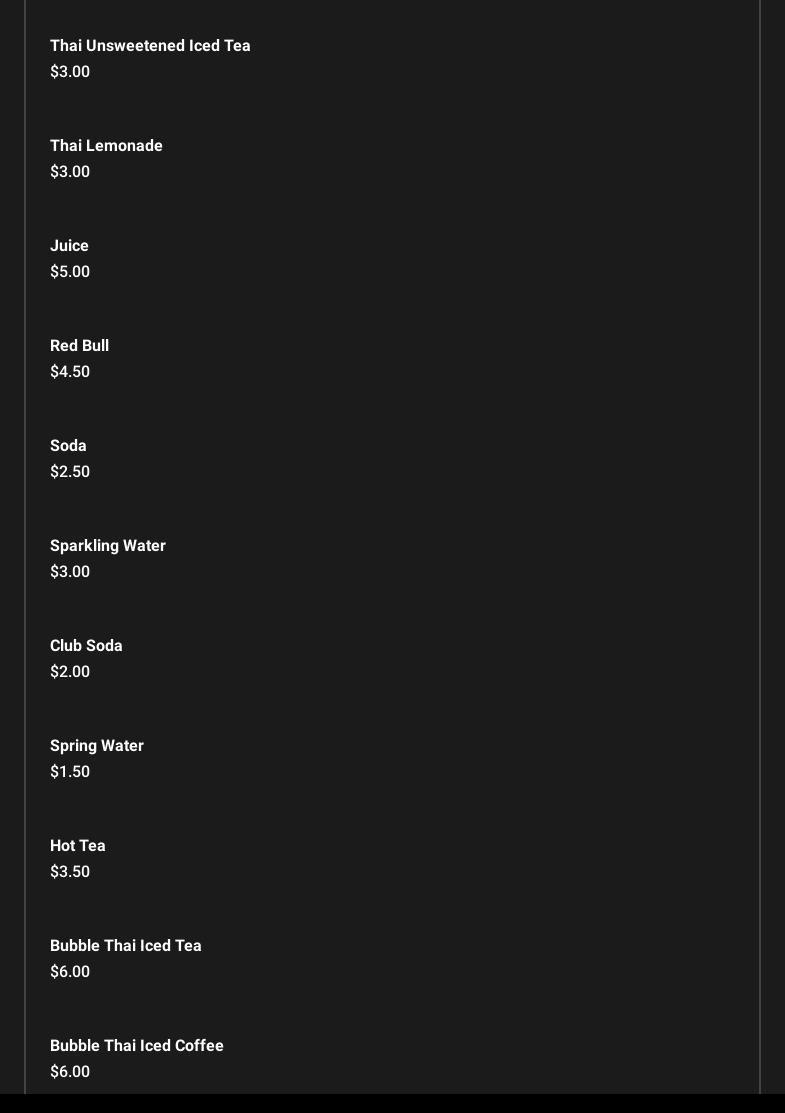Click the $3.00 price under Sparkling Water
This screenshot has width=785, height=1113.
click(70, 572)
